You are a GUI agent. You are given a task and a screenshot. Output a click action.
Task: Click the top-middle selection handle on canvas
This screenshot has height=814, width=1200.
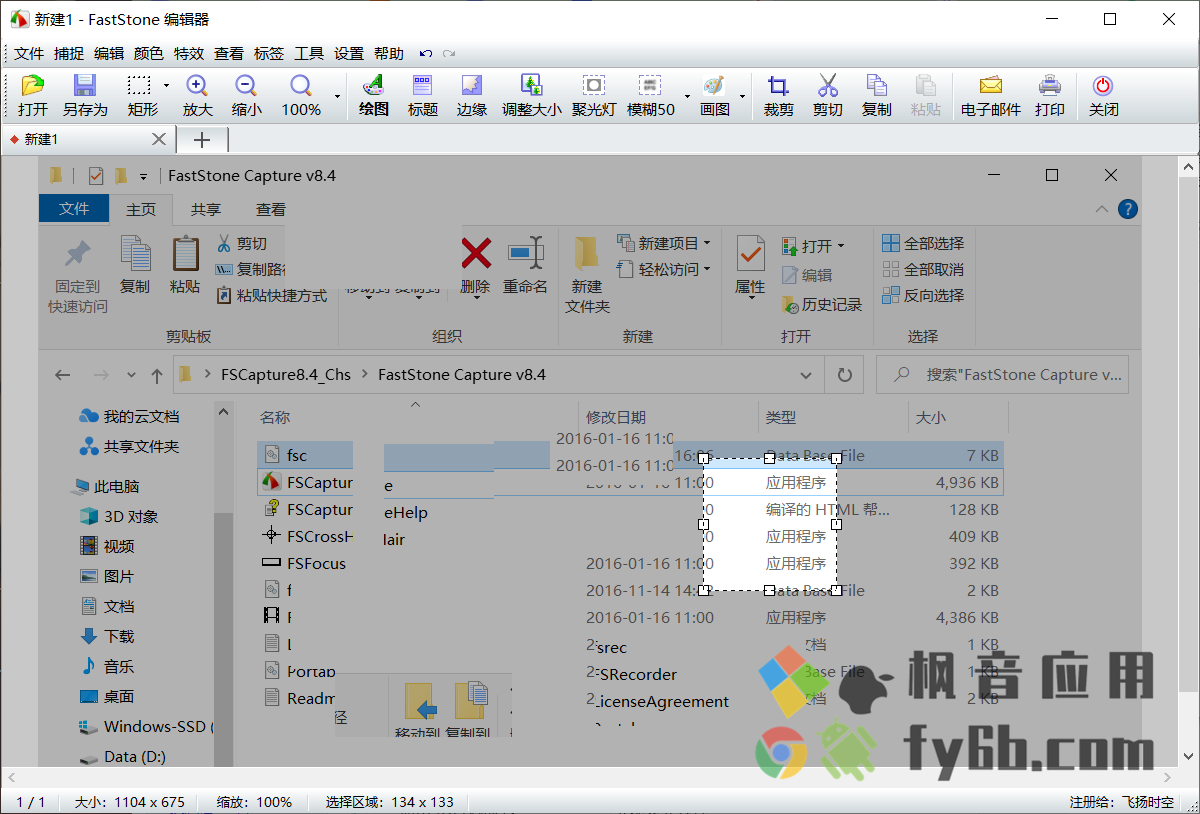click(x=769, y=458)
